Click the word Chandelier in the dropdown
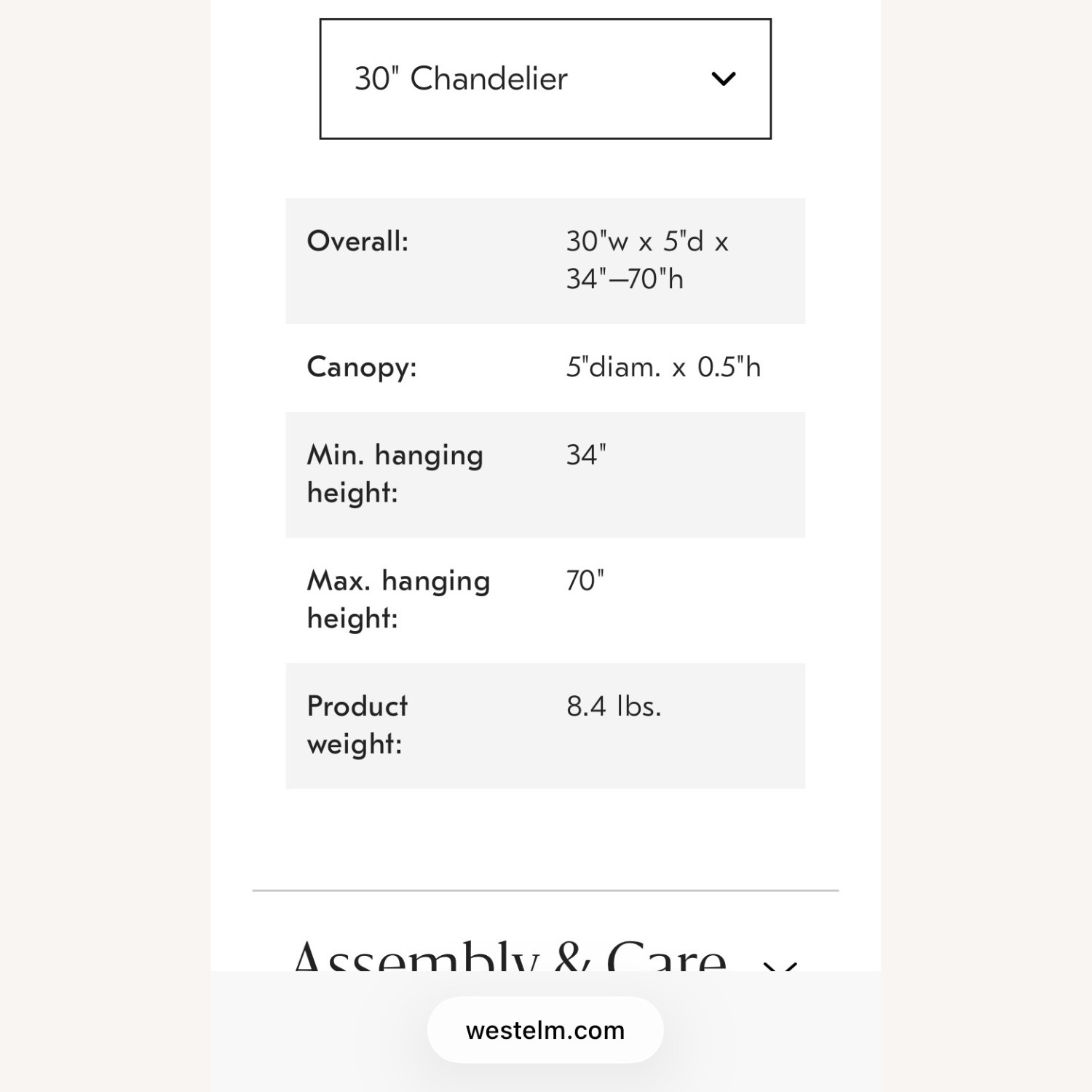This screenshot has height=1092, width=1092. pyautogui.click(x=488, y=79)
